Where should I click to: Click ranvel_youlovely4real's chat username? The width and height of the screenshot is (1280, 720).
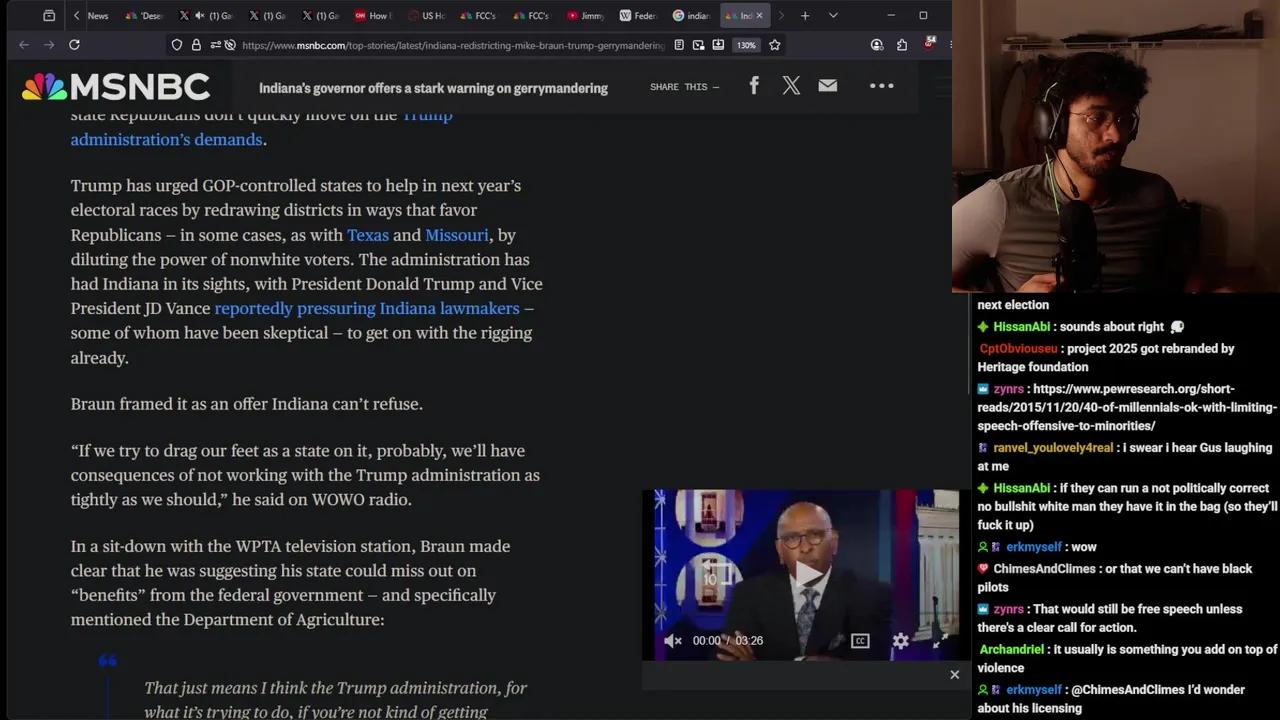tap(1052, 448)
